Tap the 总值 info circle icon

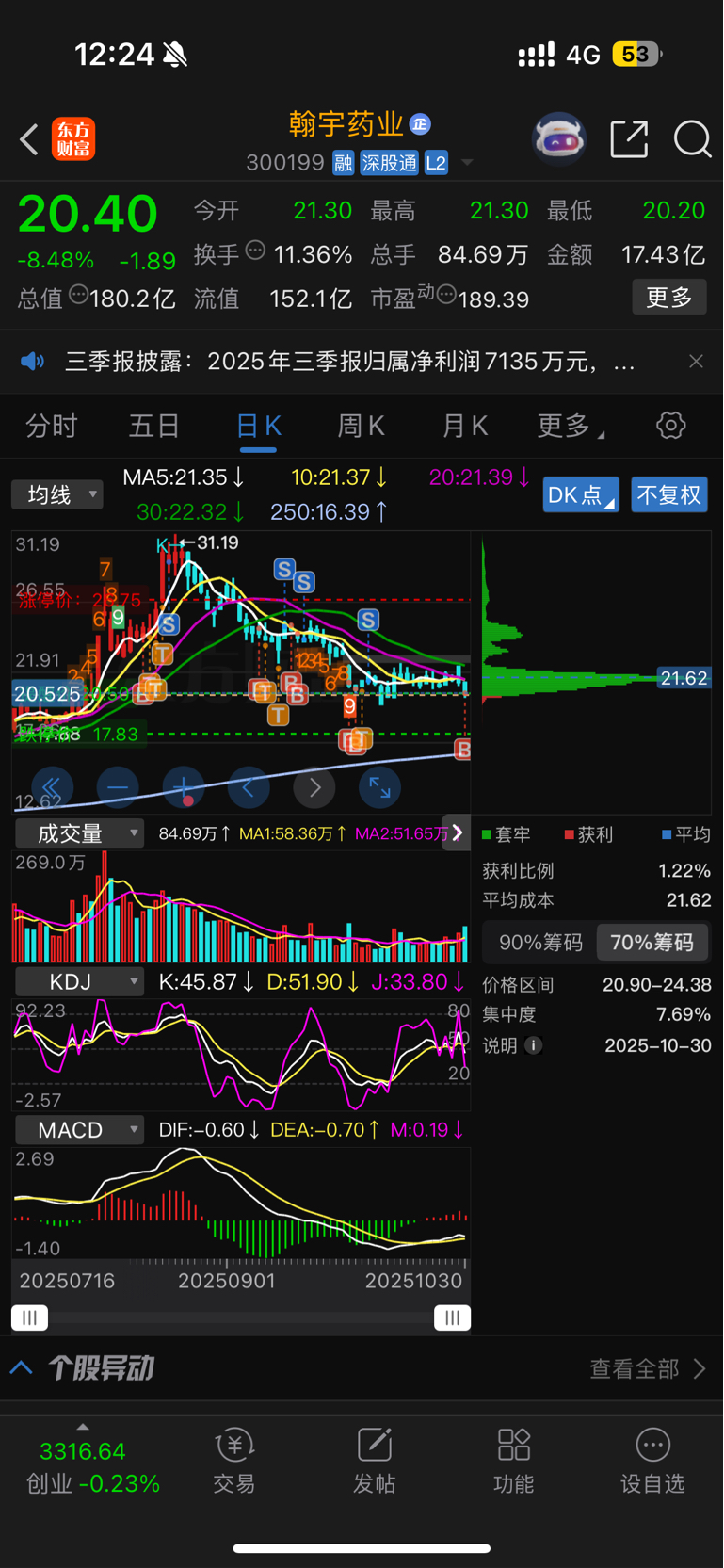click(79, 295)
